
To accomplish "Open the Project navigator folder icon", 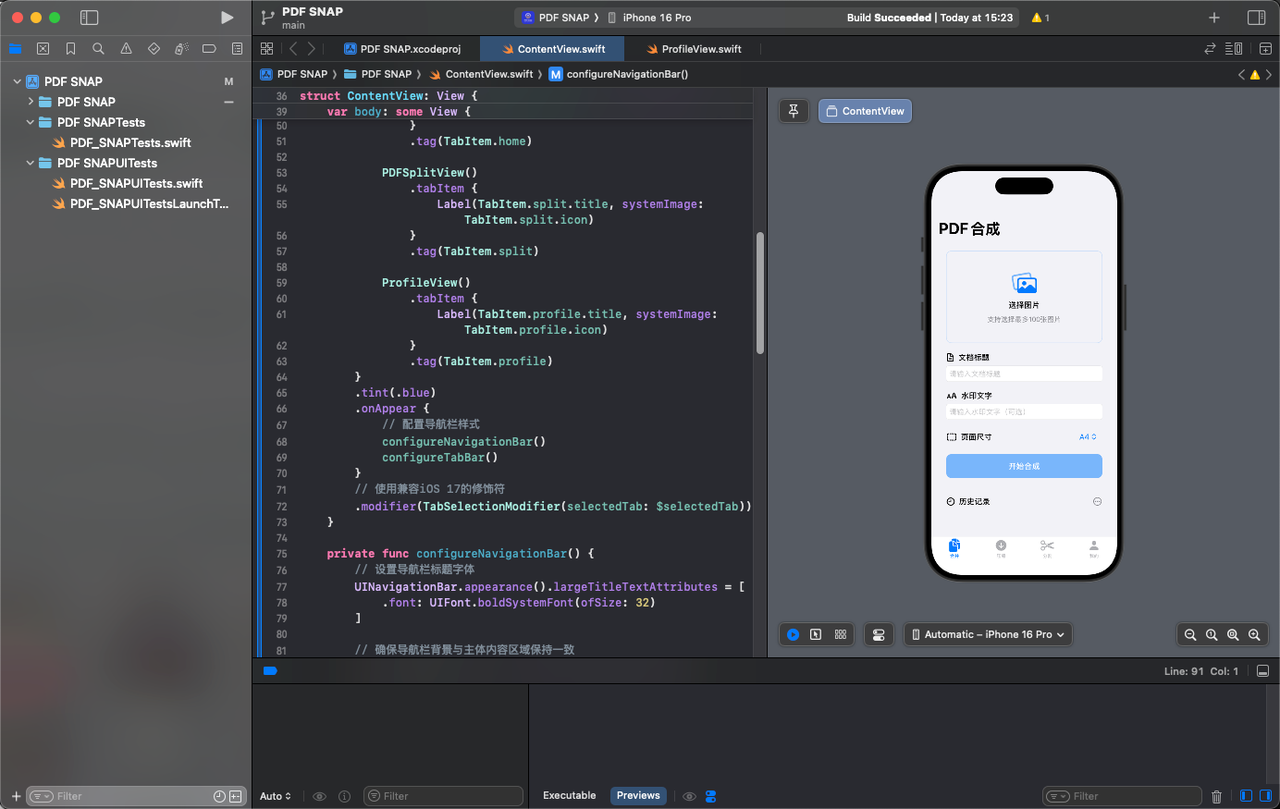I will pos(15,48).
